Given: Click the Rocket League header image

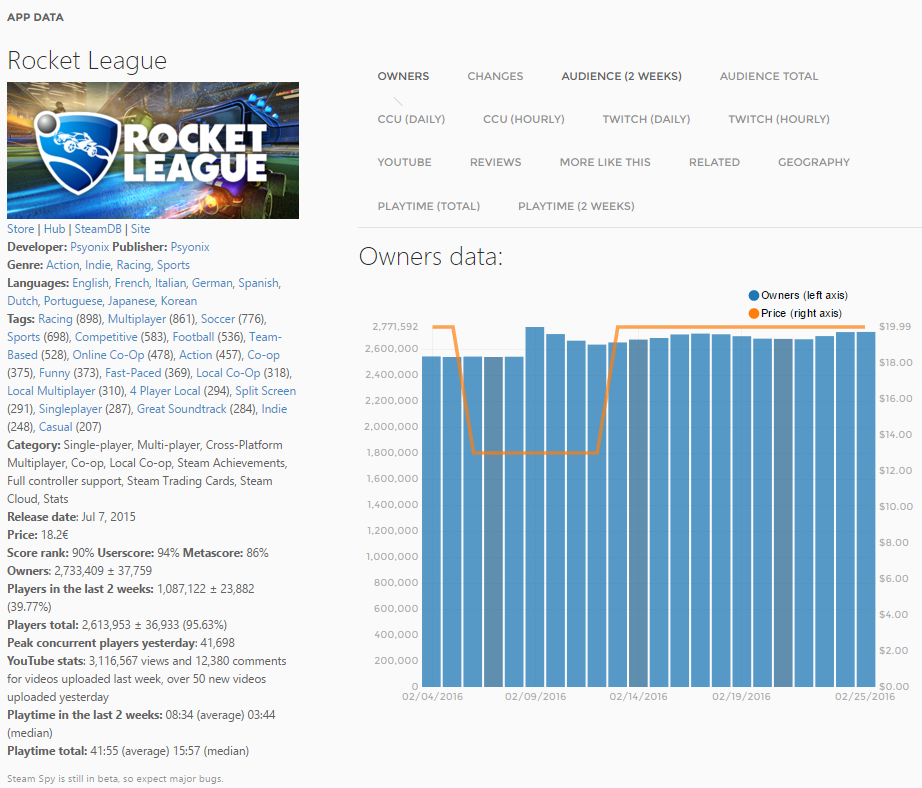Looking at the screenshot, I should [x=153, y=151].
